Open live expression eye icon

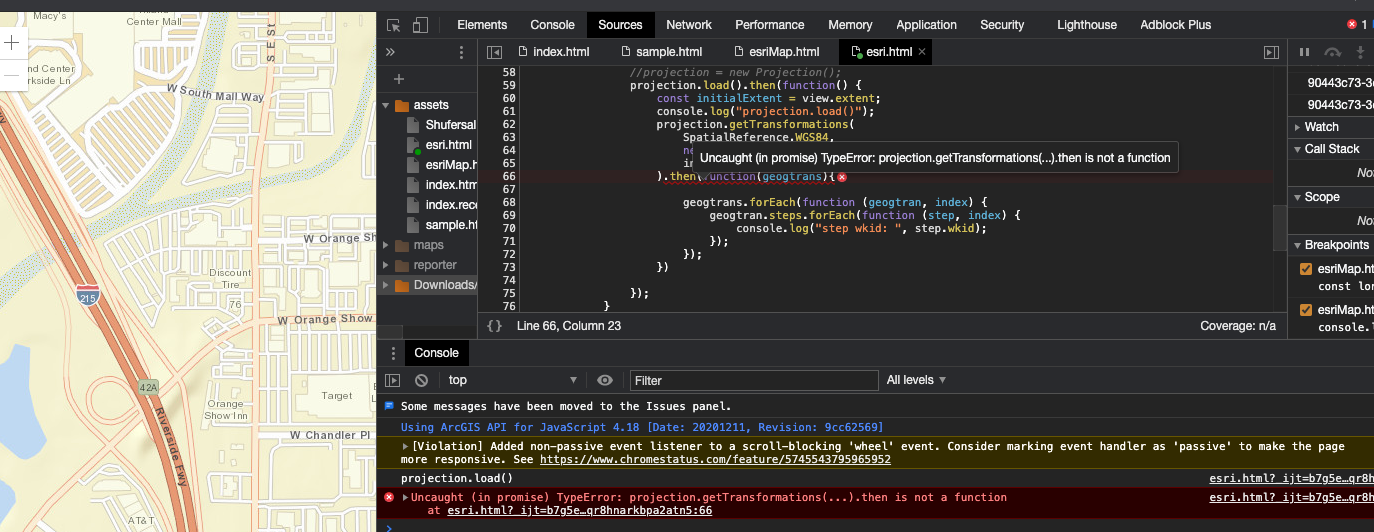click(x=605, y=380)
